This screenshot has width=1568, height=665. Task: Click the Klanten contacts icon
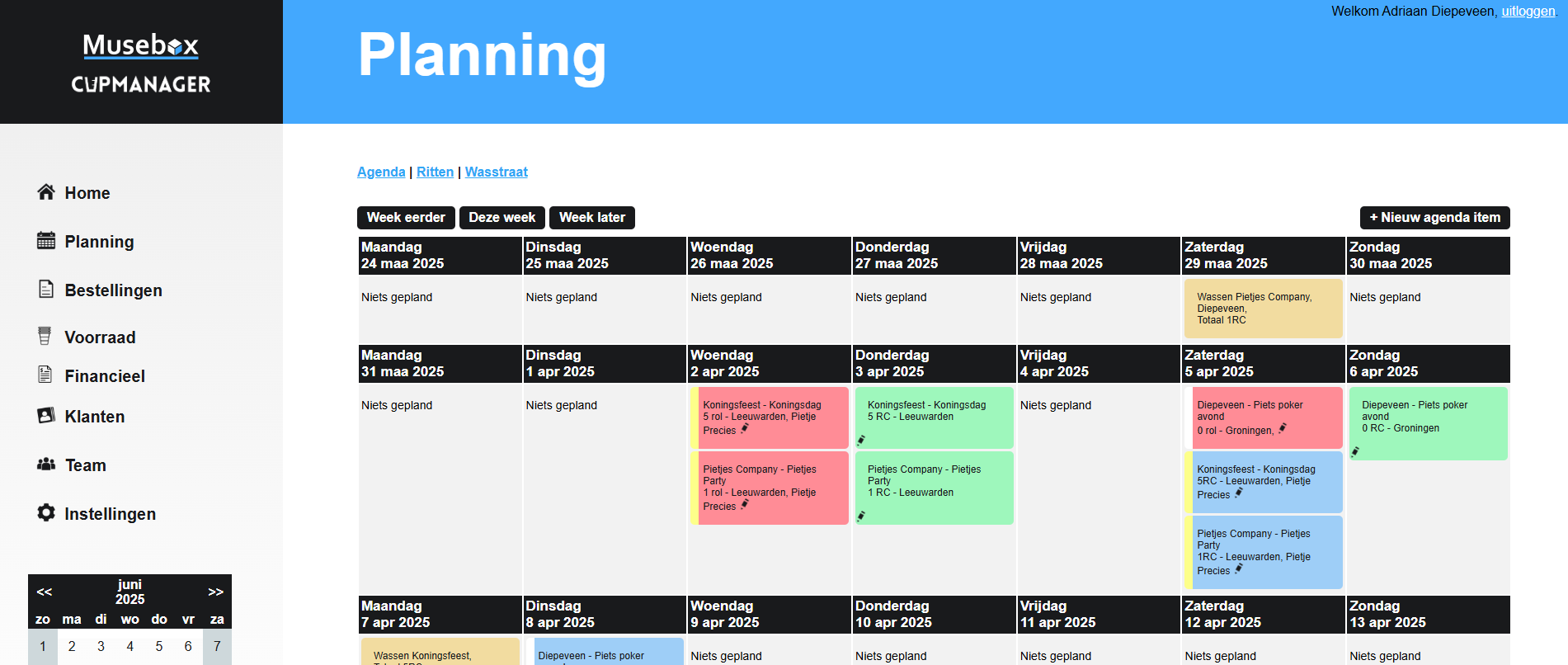point(46,415)
